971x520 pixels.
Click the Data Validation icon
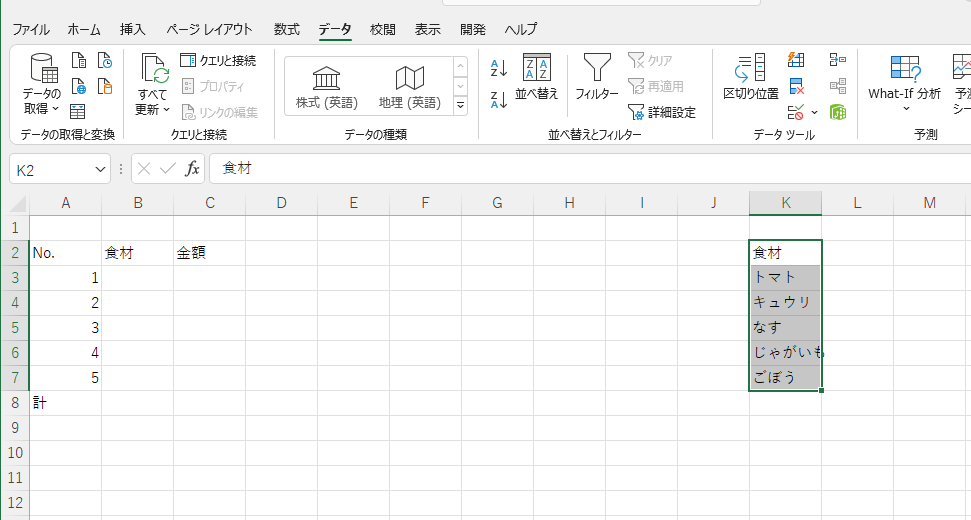click(796, 112)
